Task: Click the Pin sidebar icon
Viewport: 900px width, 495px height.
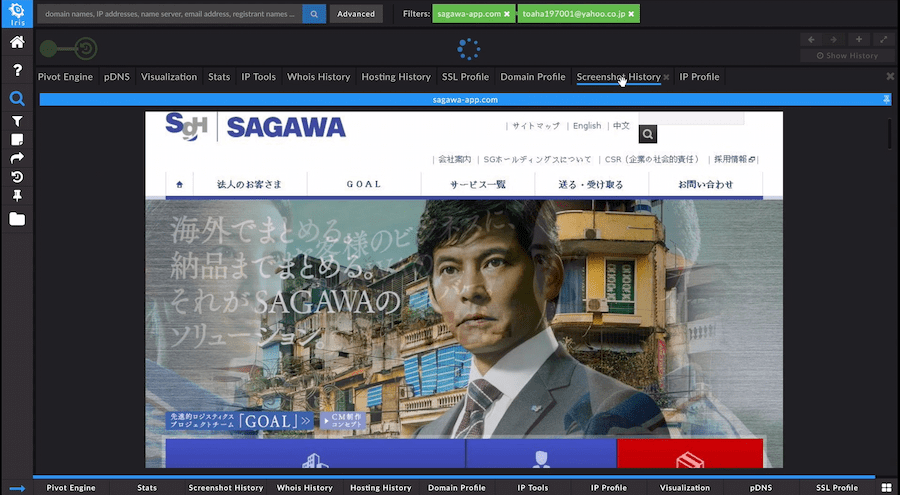Action: pyautogui.click(x=17, y=196)
